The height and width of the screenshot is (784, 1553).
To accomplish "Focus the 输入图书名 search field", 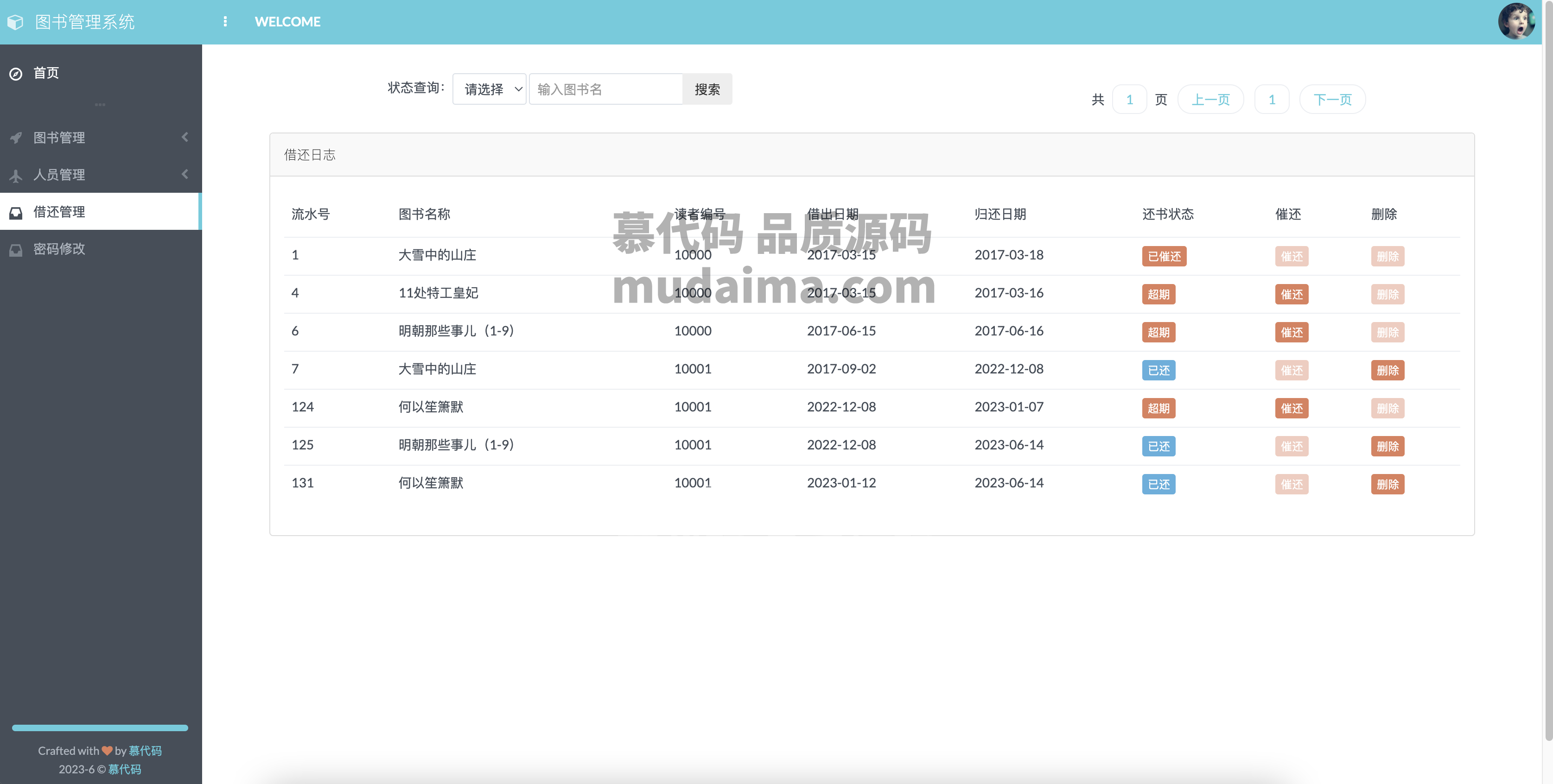I will [x=605, y=89].
